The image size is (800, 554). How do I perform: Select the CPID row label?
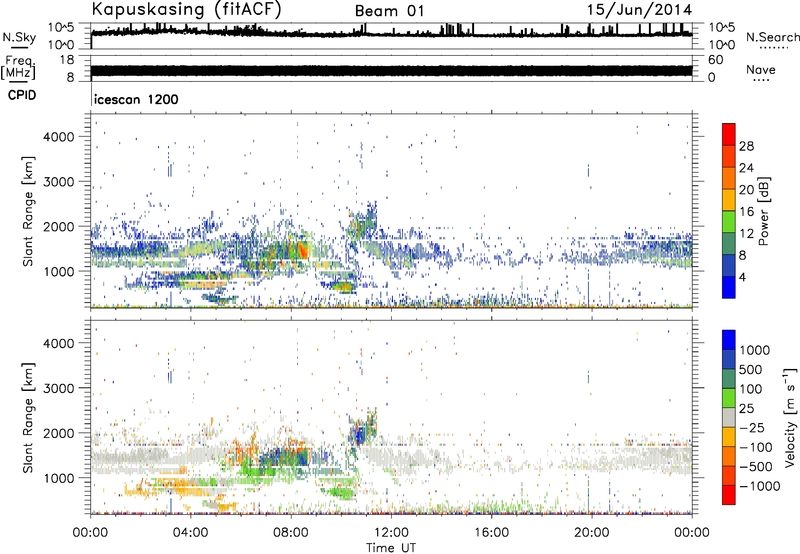(x=22, y=95)
